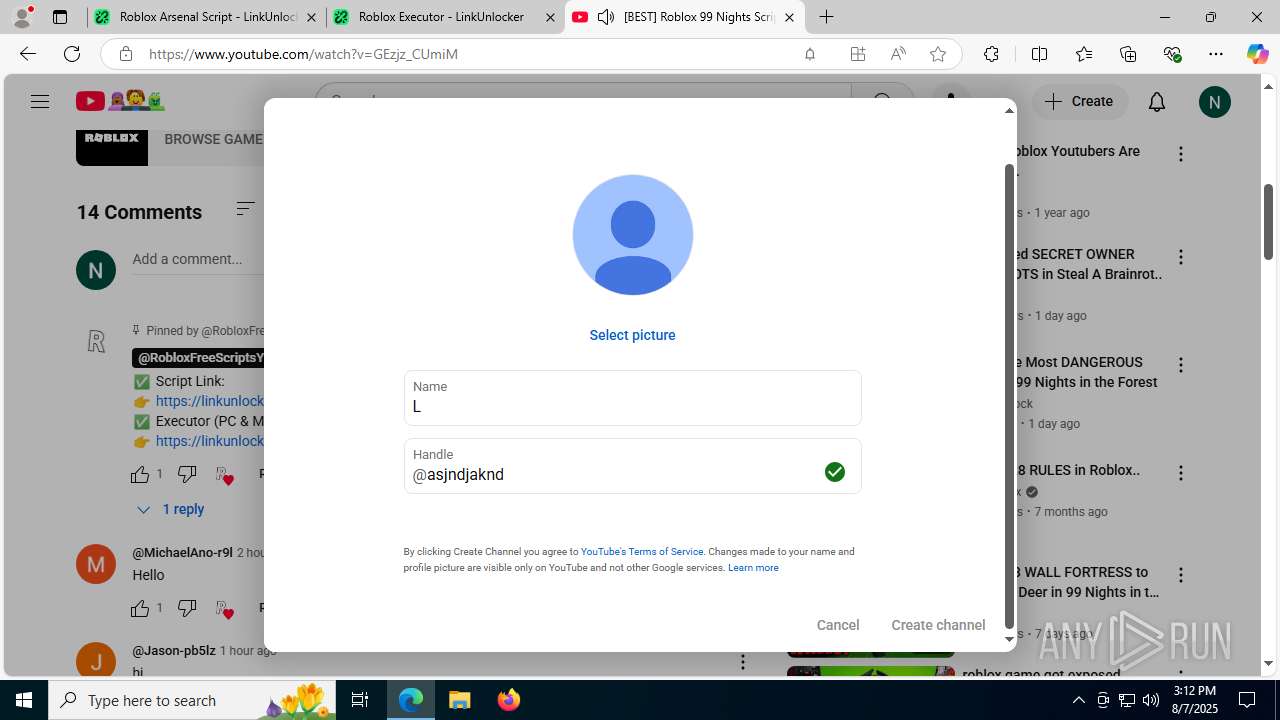
Task: Open the account avatar N menu
Action: coord(1215,102)
